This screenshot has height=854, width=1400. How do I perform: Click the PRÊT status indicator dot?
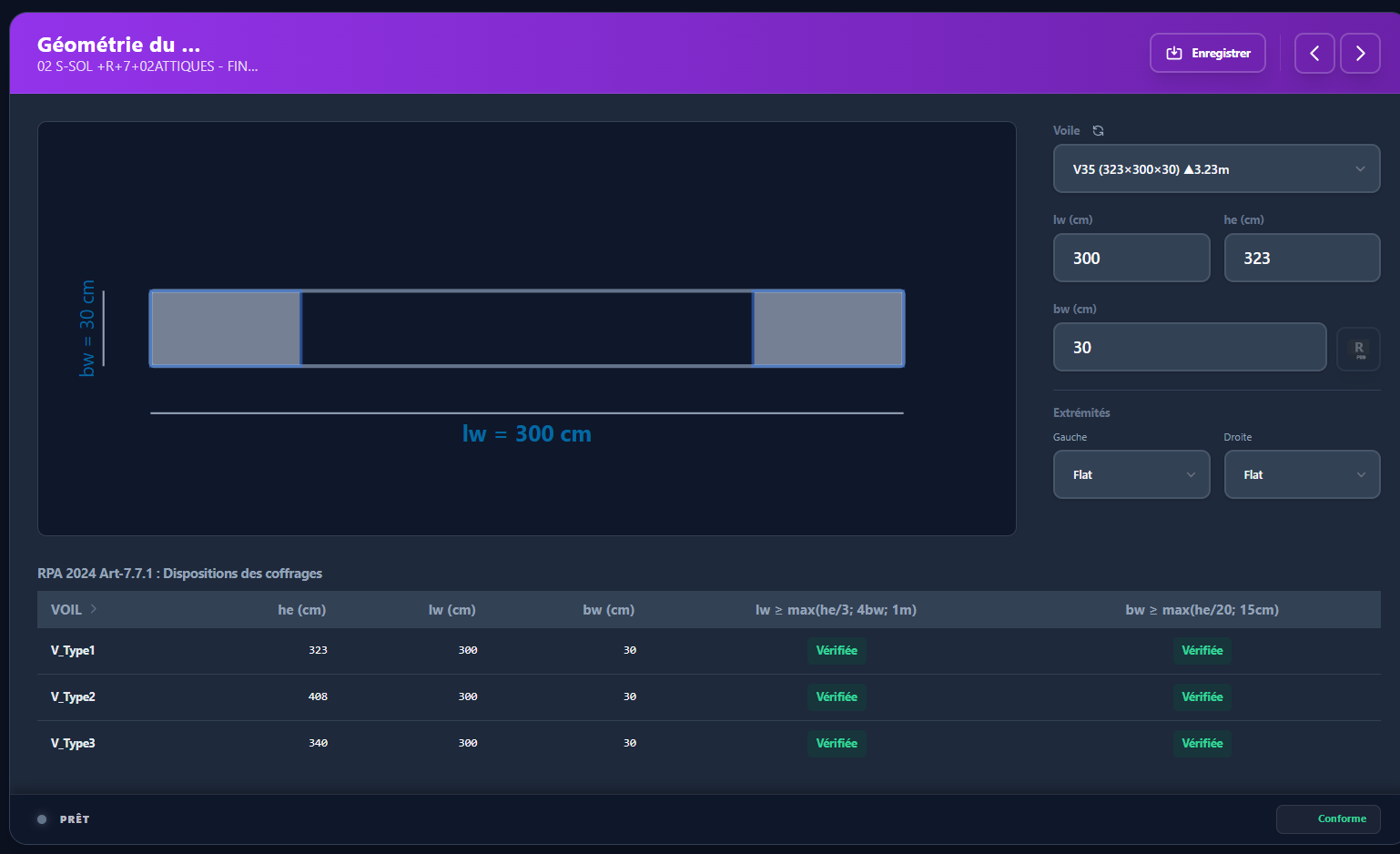(x=40, y=818)
